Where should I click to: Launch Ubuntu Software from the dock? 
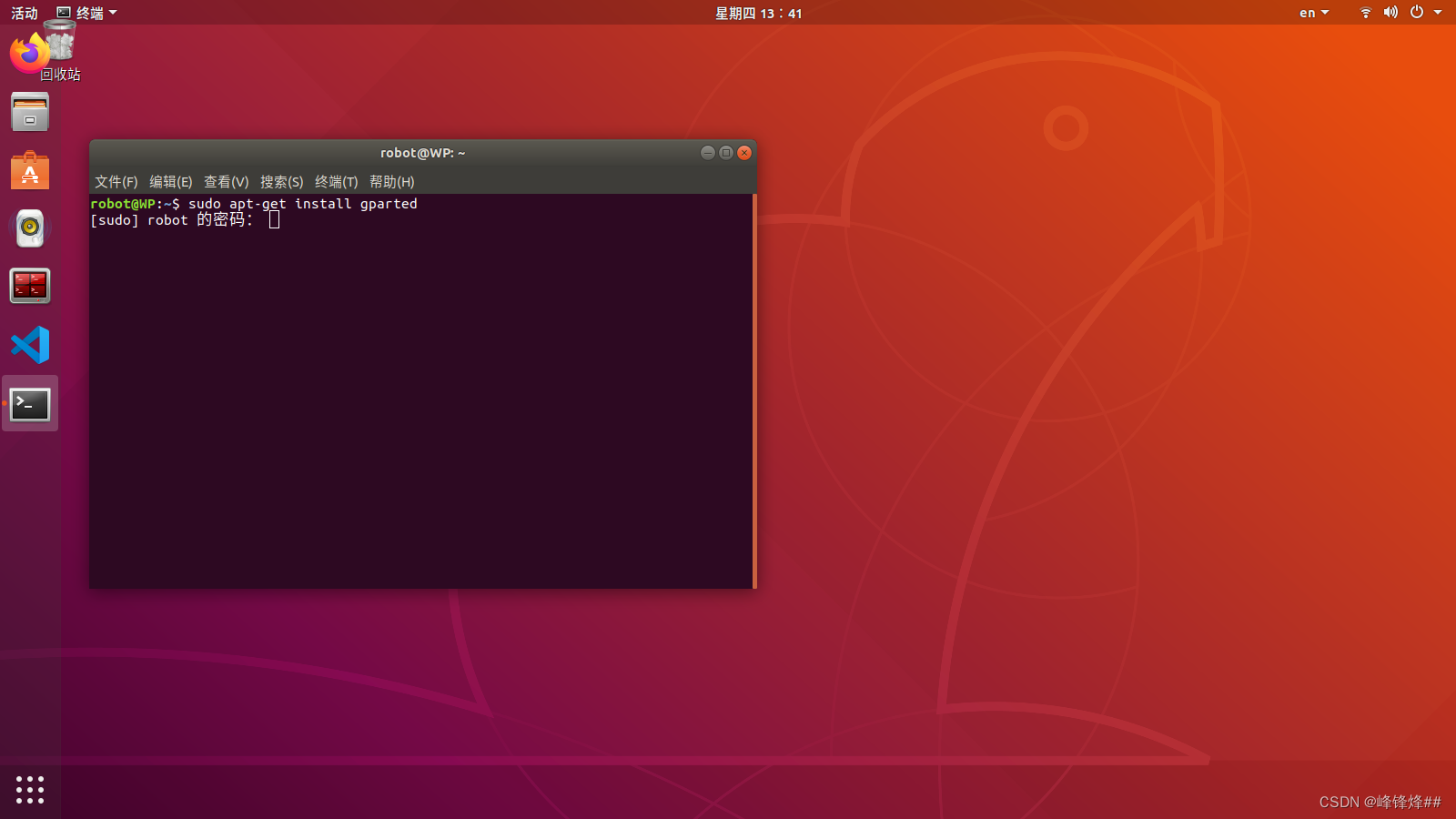coord(30,170)
